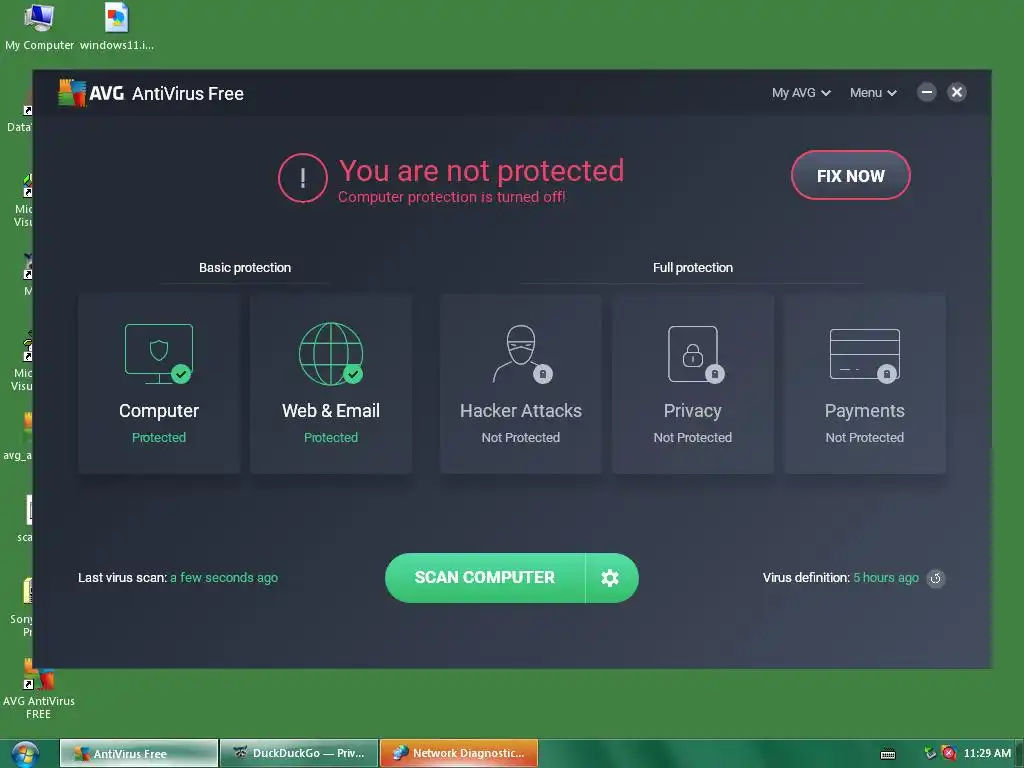
Task: Click the red AVG tray icon
Action: click(x=949, y=754)
